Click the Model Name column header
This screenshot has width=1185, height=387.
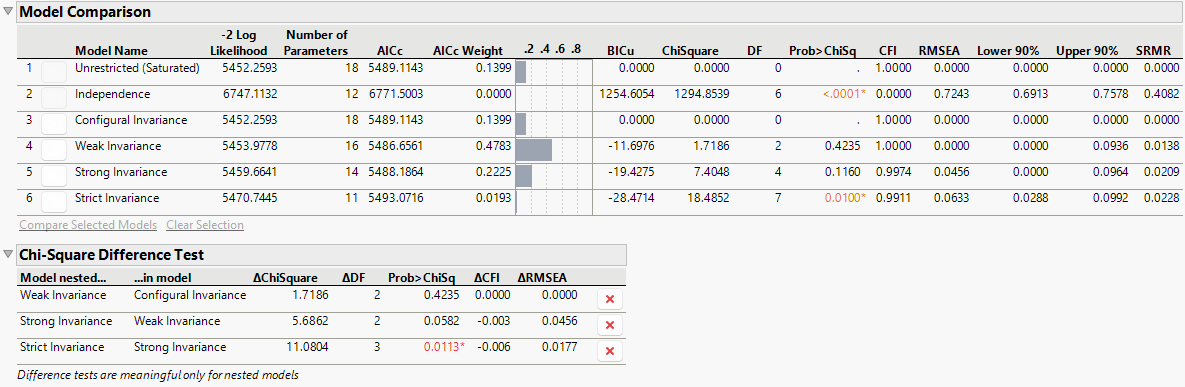pyautogui.click(x=111, y=51)
